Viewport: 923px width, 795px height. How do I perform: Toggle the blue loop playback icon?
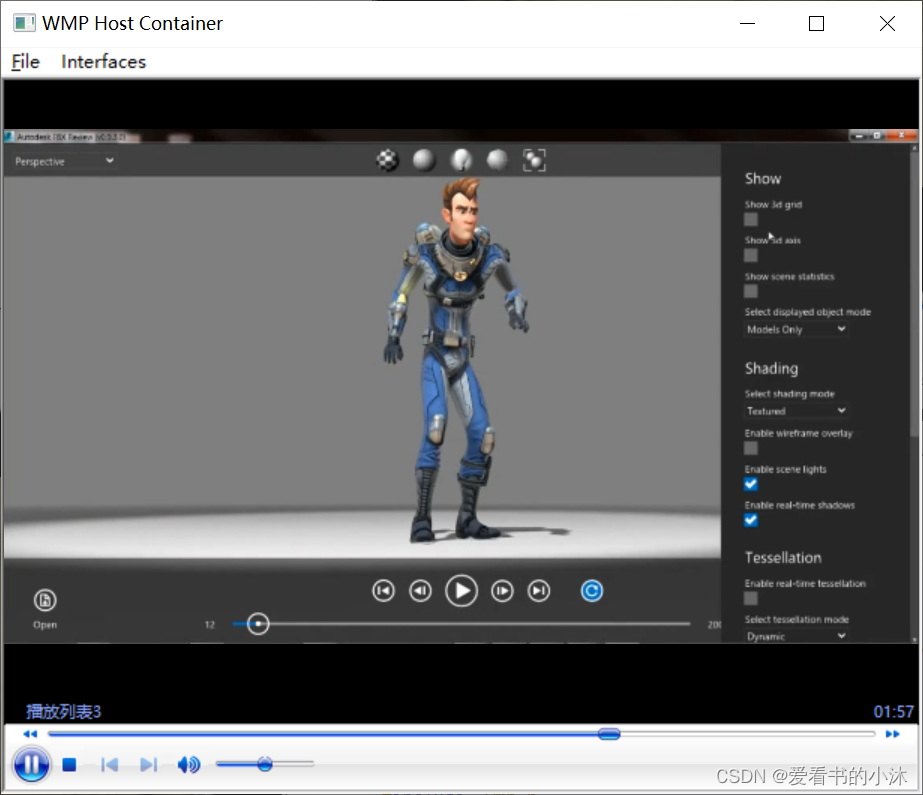[592, 591]
